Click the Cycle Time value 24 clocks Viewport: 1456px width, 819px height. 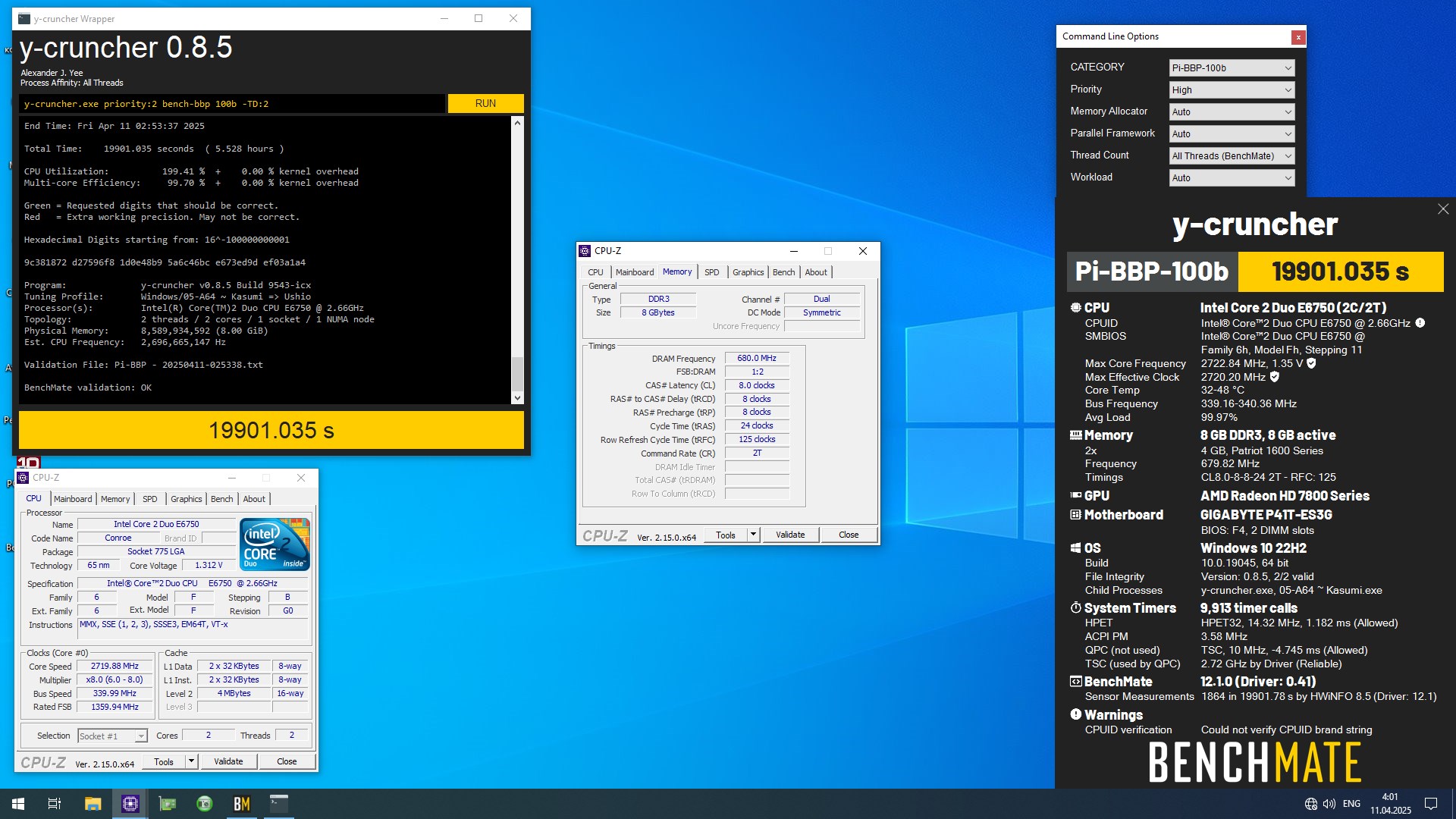[x=757, y=426]
